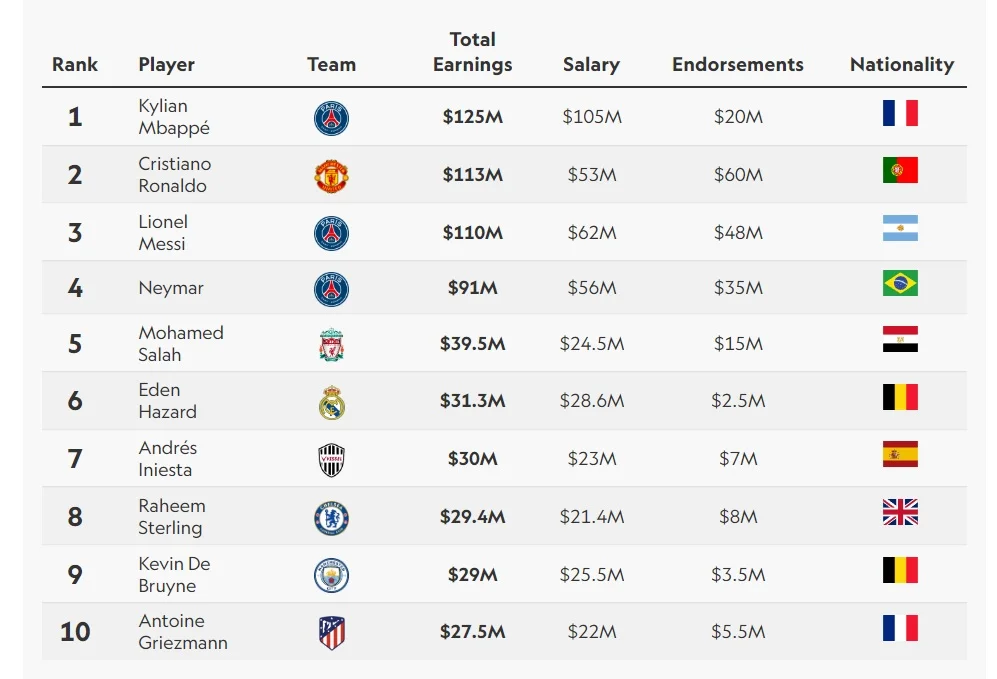
Task: Click Mbappé's $125M total earnings cell
Action: tap(472, 117)
